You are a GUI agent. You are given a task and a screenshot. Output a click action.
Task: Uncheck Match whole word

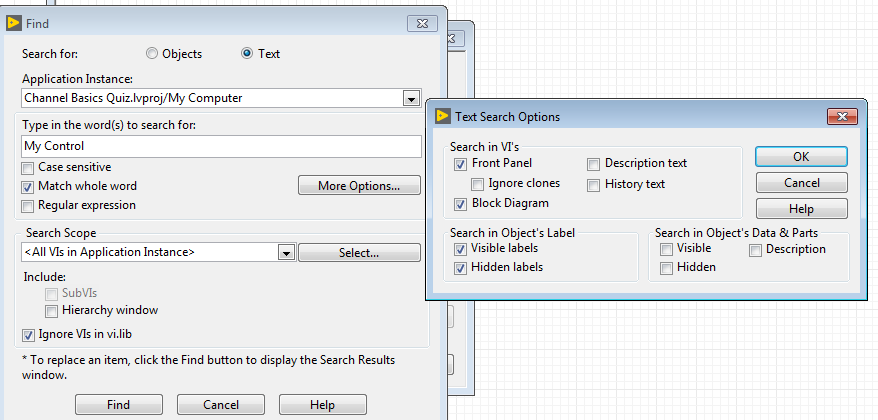[x=28, y=186]
